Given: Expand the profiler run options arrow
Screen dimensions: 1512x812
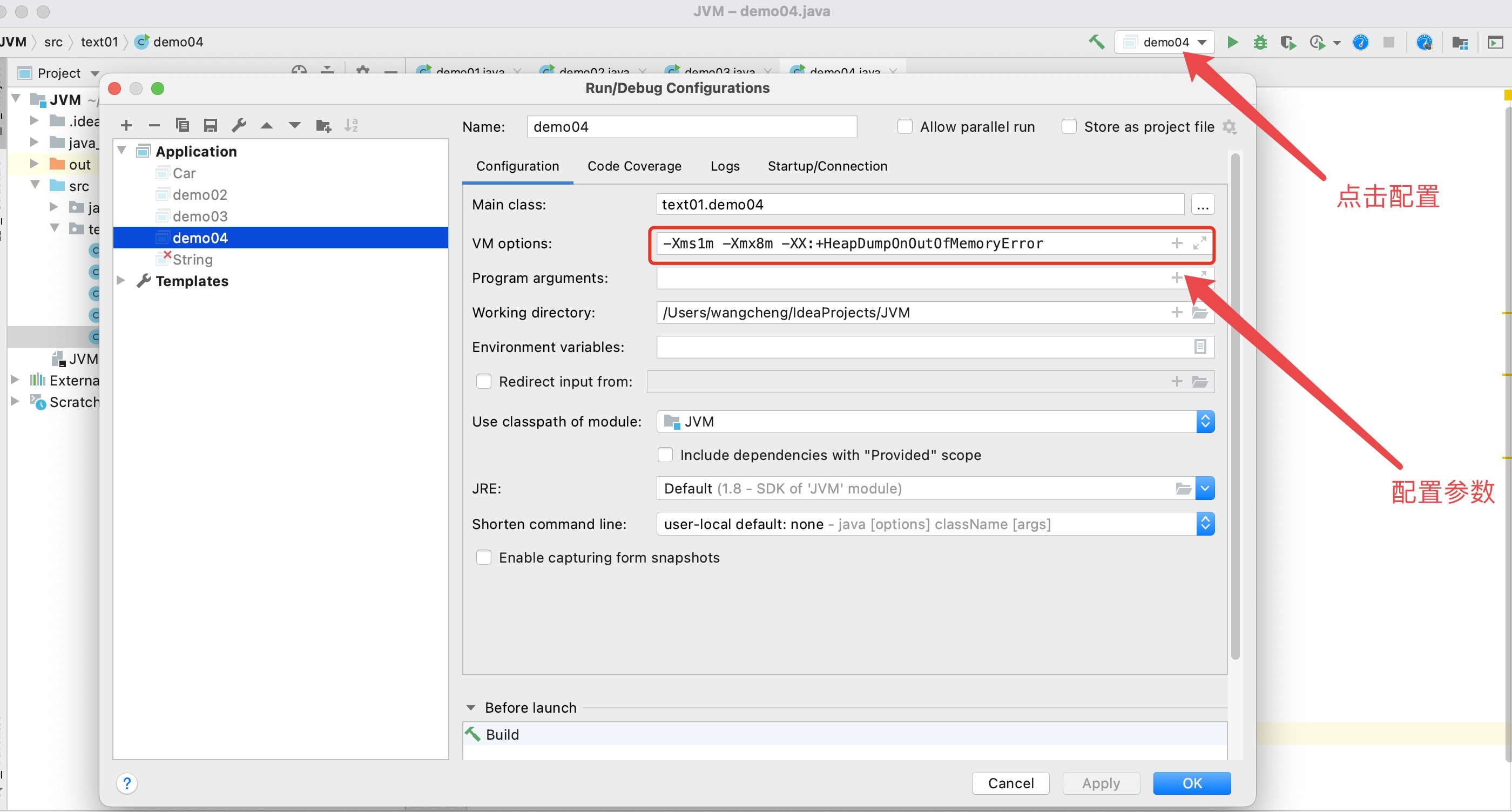Looking at the screenshot, I should 1336,43.
